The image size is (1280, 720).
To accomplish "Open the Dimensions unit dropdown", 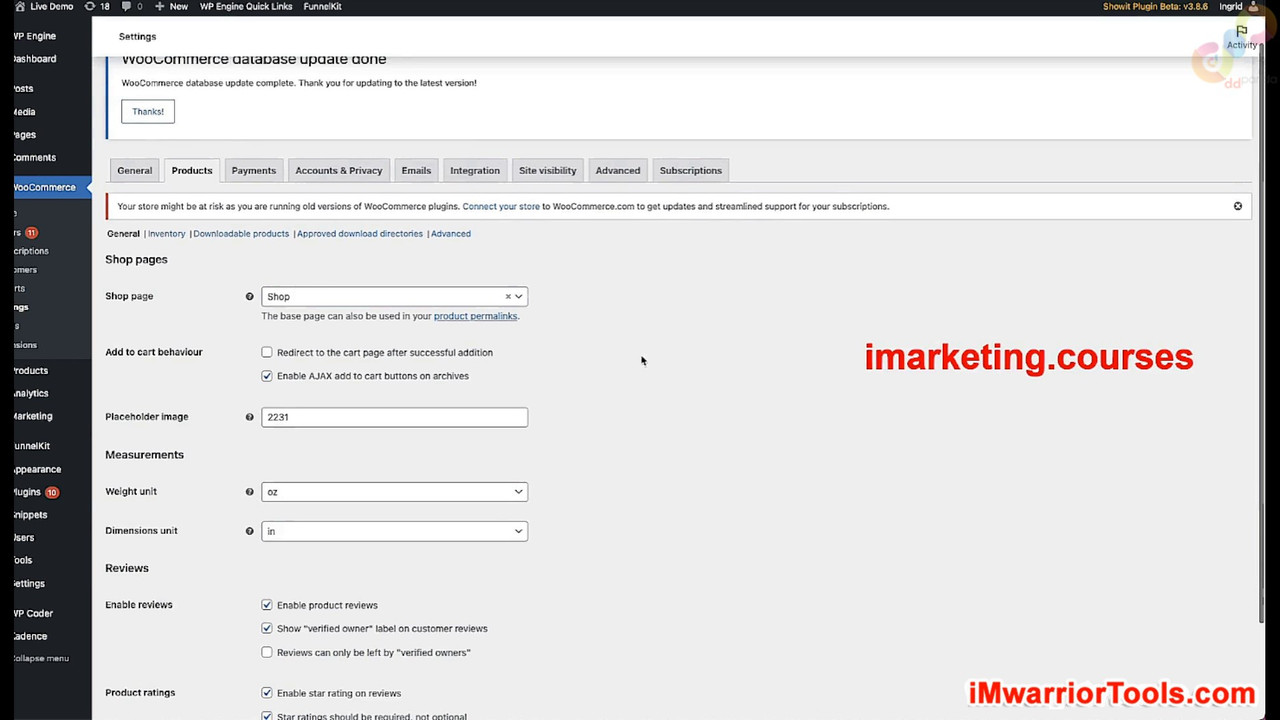I will [394, 531].
